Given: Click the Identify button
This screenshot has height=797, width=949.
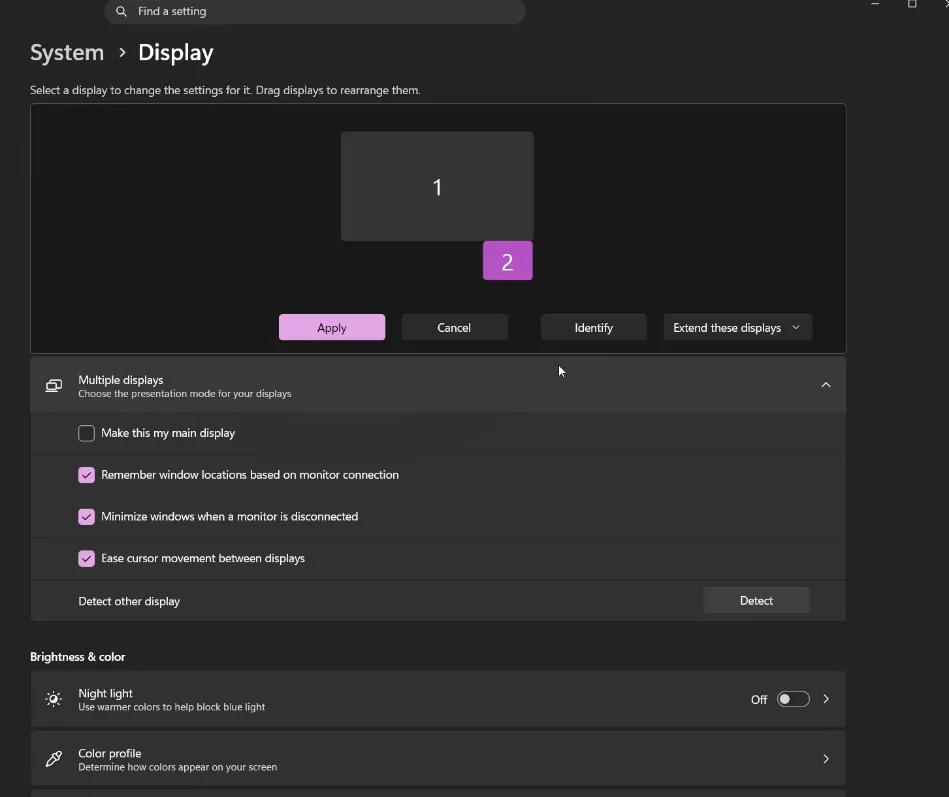Looking at the screenshot, I should (593, 327).
